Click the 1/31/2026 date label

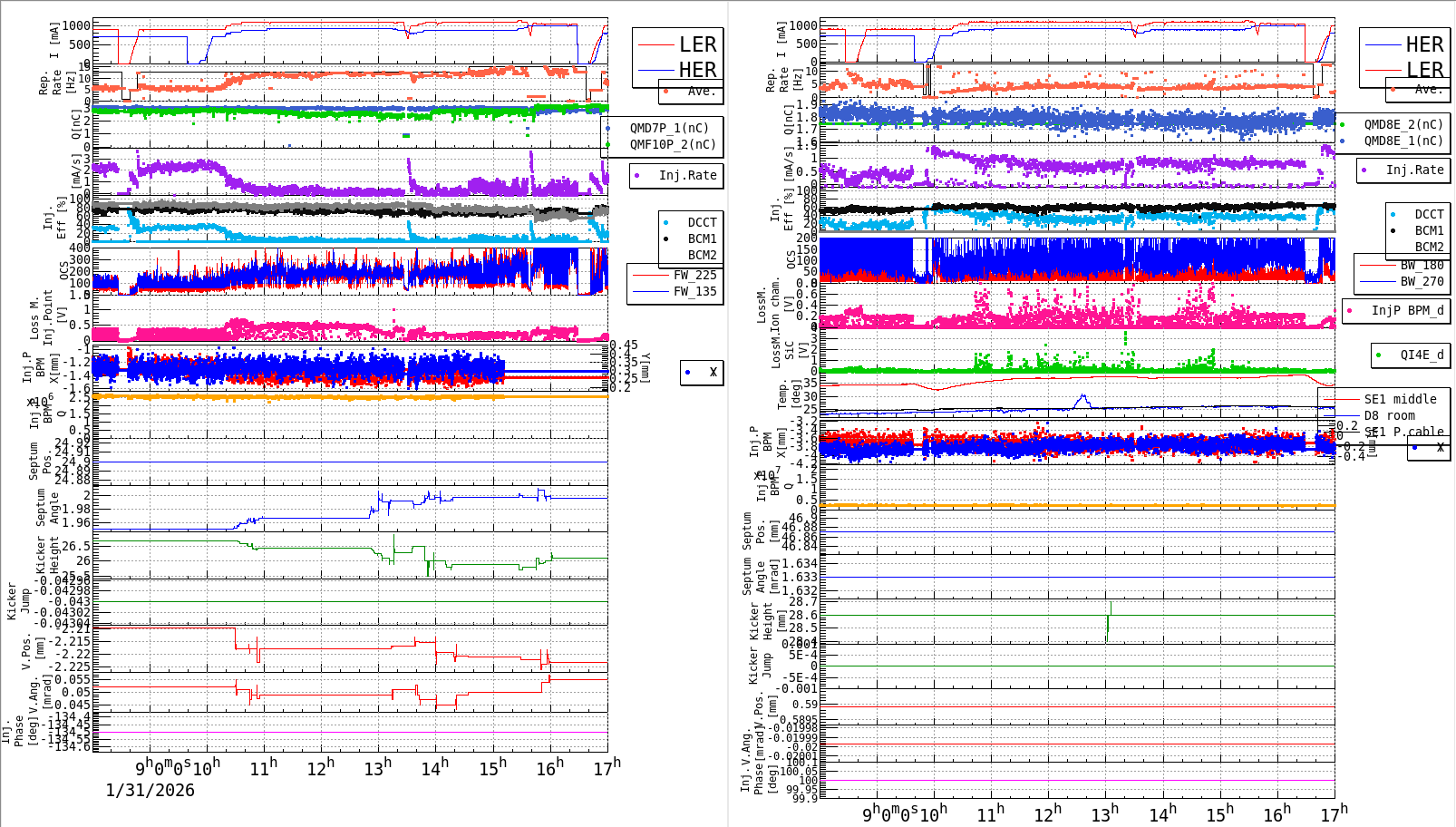pos(150,791)
